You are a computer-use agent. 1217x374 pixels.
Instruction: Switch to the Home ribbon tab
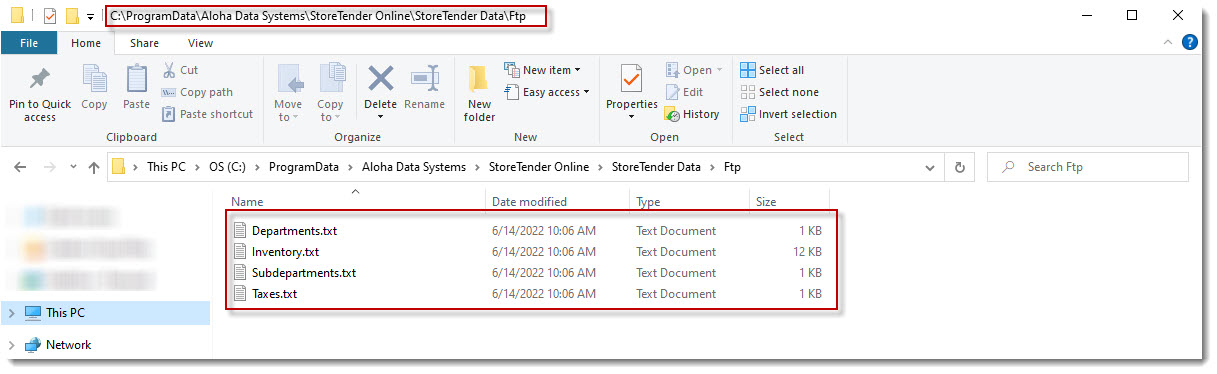click(86, 43)
